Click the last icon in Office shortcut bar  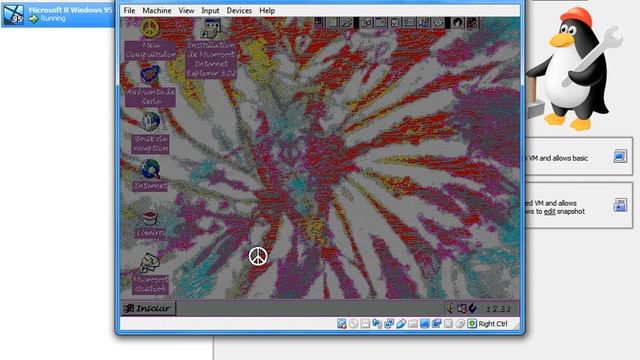472,23
